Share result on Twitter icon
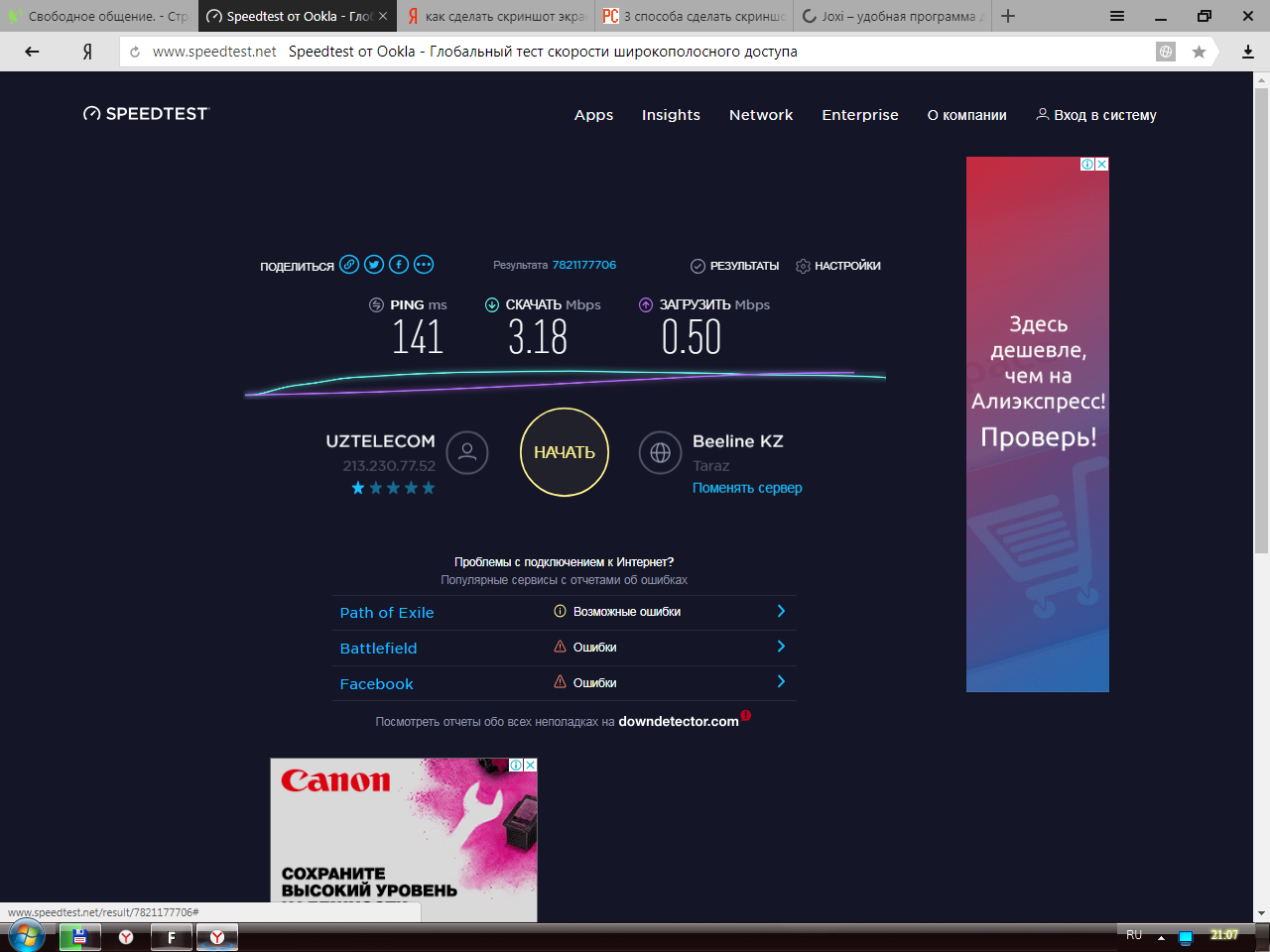 [374, 265]
